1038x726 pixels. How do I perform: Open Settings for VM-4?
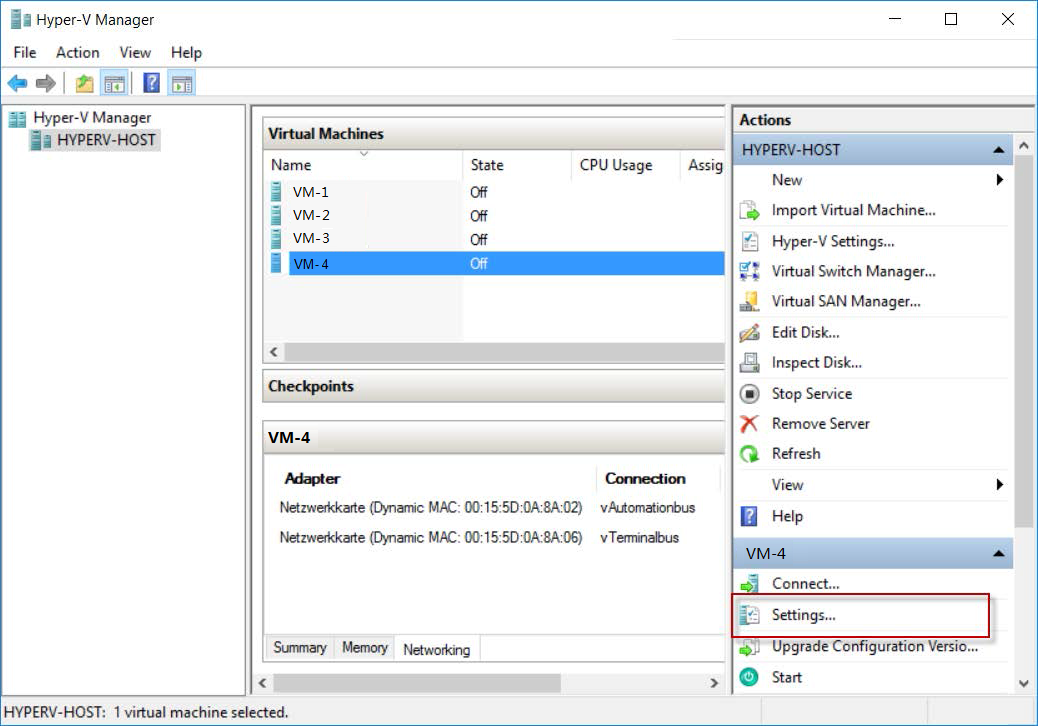(803, 615)
